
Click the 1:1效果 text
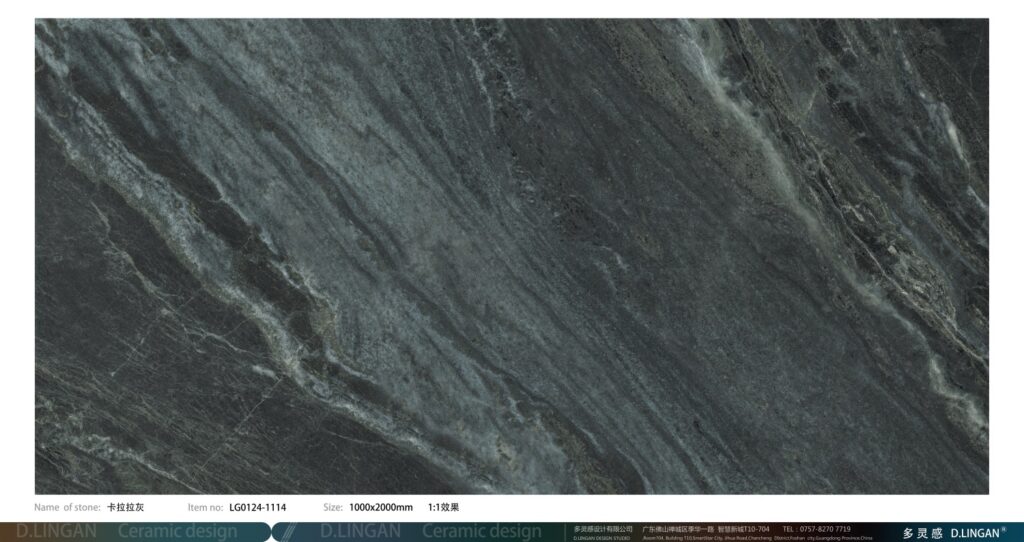(443, 508)
